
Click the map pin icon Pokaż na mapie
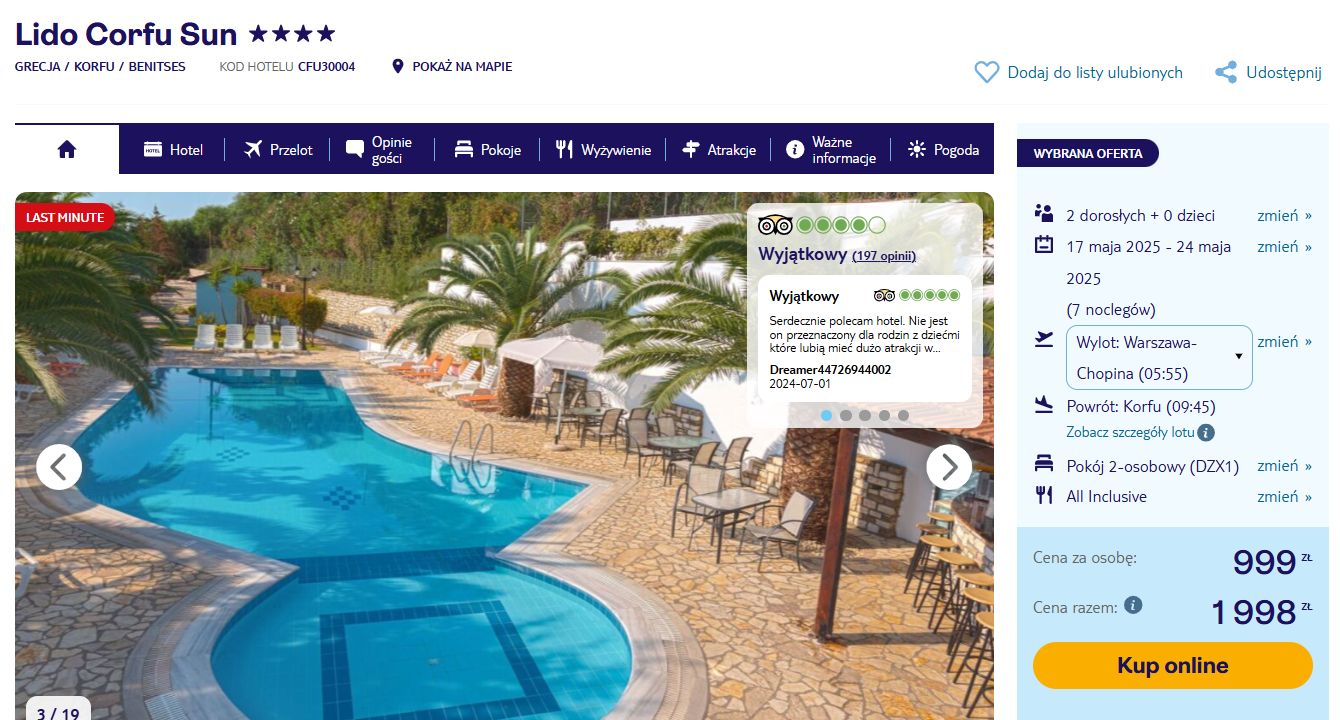[398, 67]
